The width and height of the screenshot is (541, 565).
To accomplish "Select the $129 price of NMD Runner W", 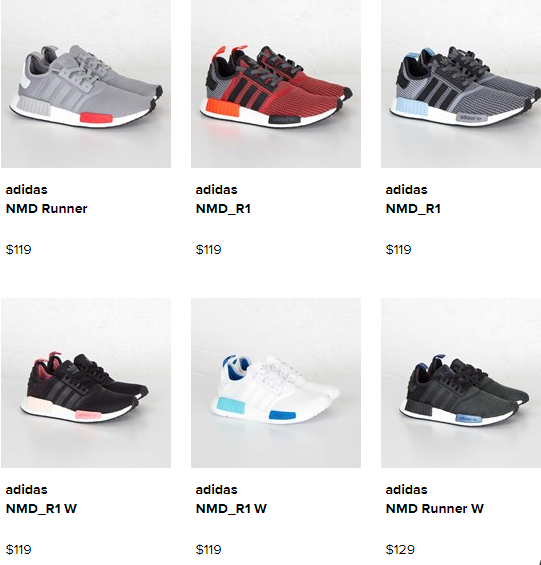I will pos(400,550).
